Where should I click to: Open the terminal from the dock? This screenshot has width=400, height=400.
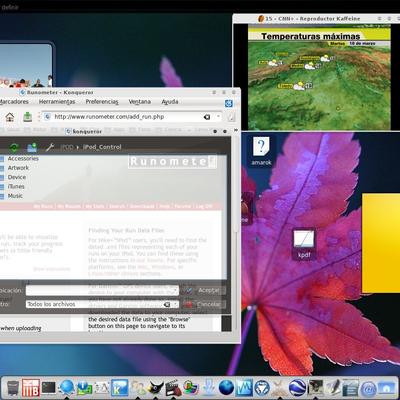click(49, 388)
